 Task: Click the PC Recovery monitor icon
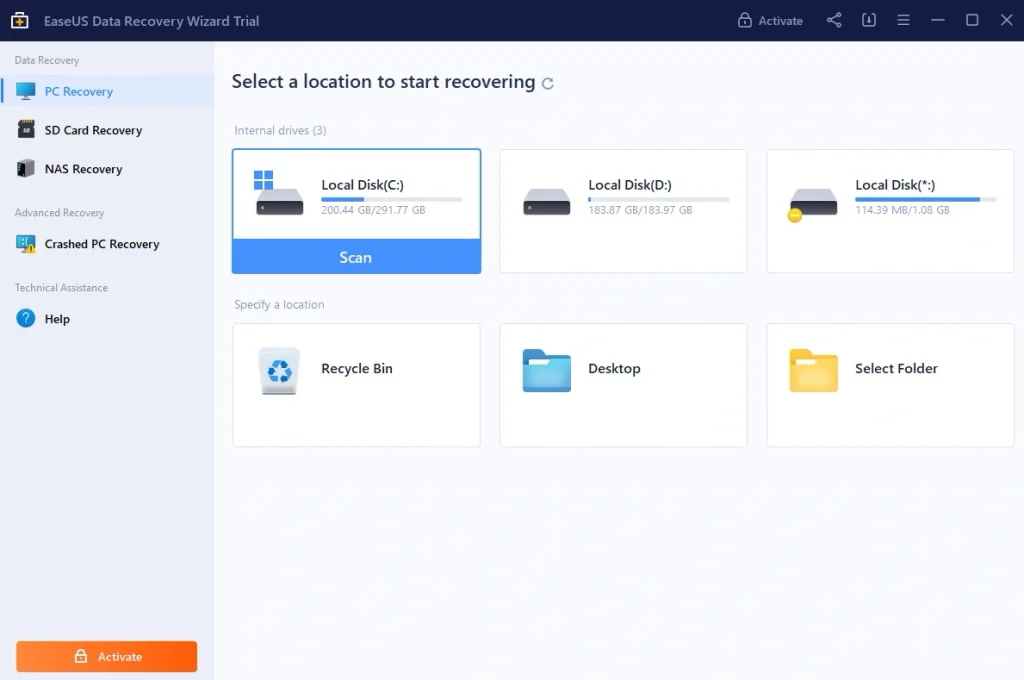(x=25, y=91)
